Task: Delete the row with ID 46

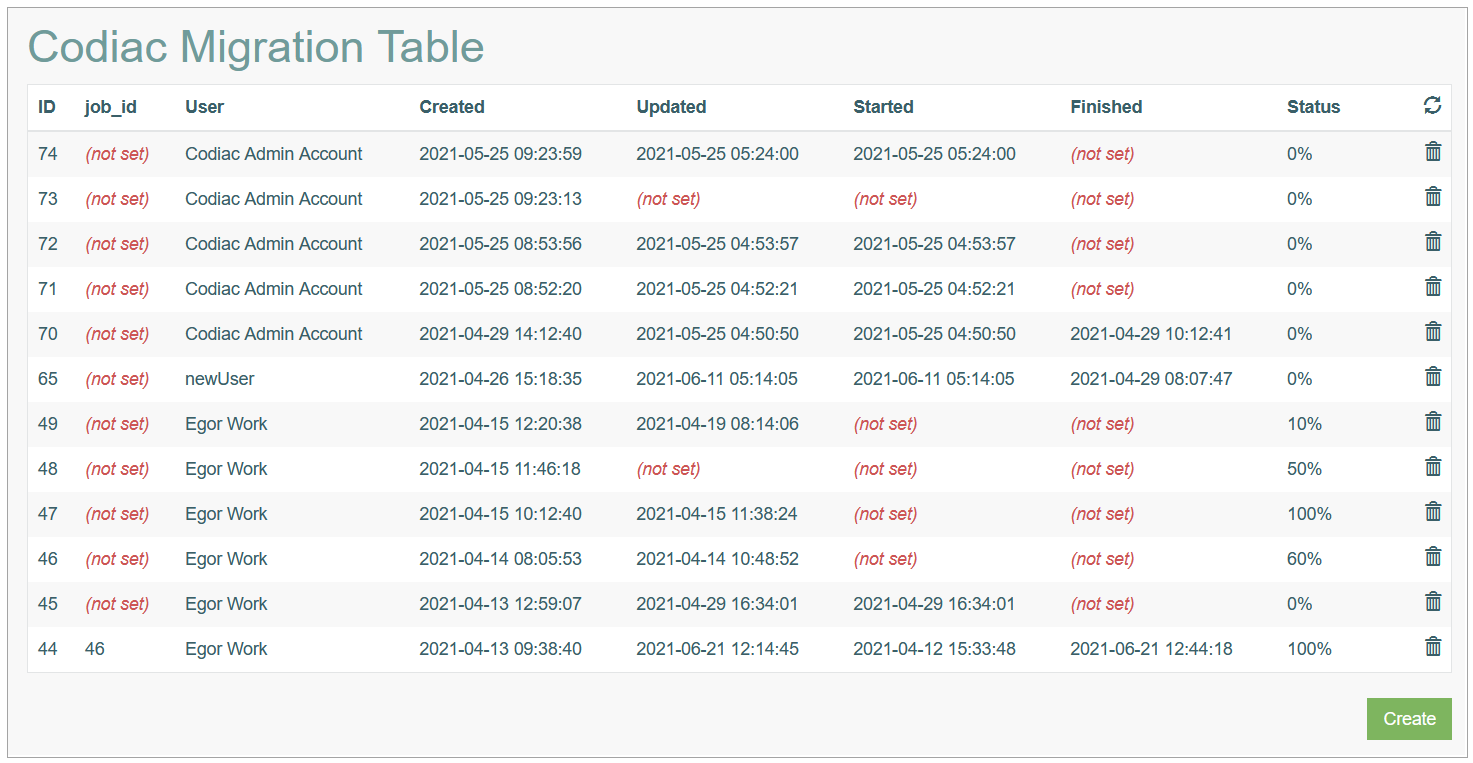Action: click(1433, 556)
